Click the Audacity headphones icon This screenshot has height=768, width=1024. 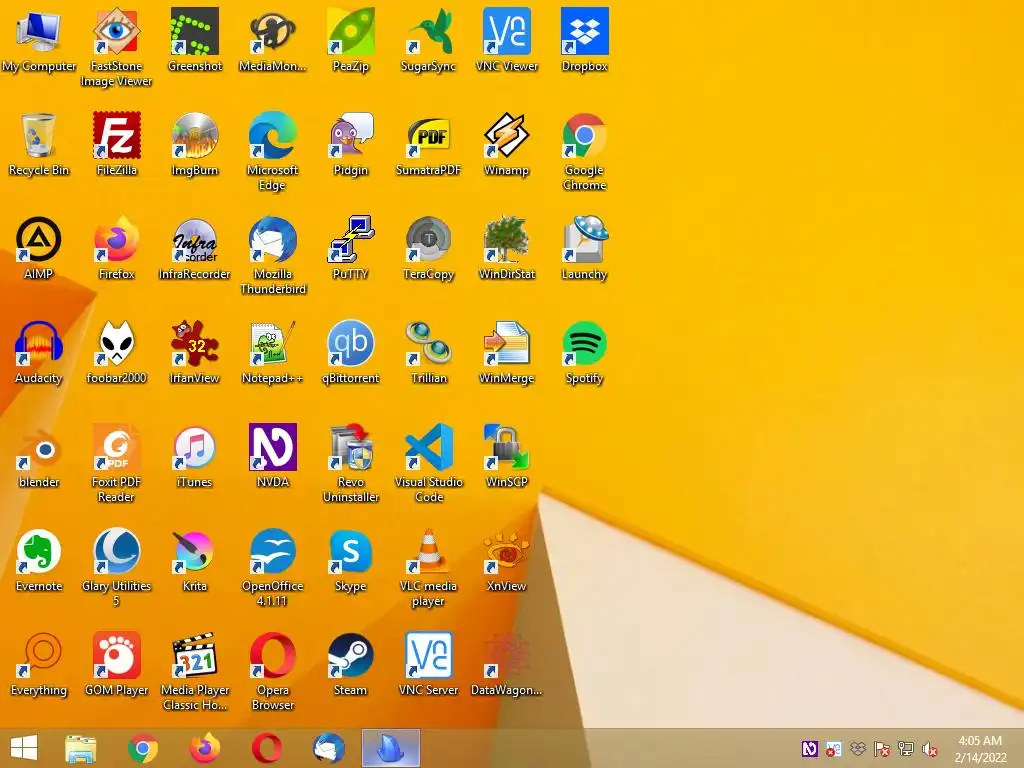coord(39,343)
